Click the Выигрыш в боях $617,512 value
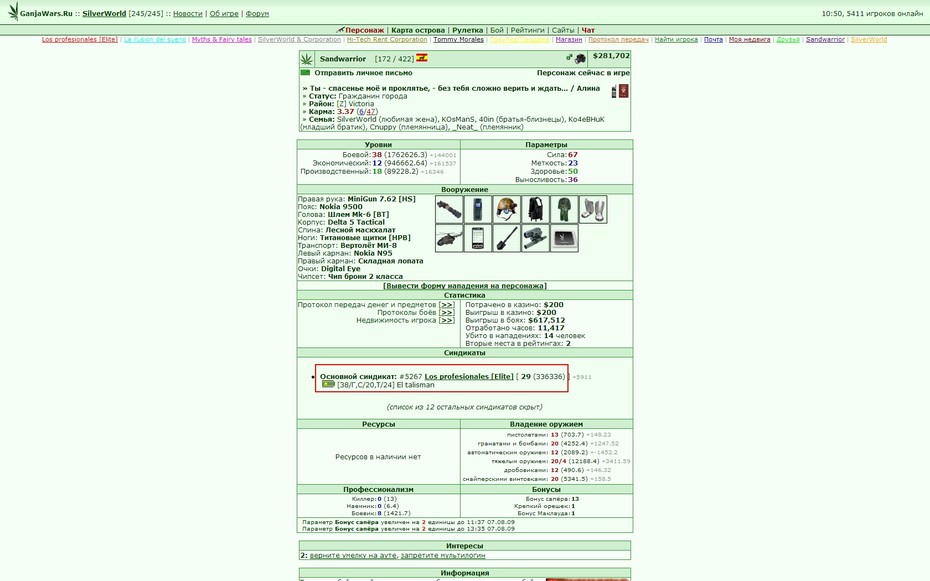 click(546, 320)
